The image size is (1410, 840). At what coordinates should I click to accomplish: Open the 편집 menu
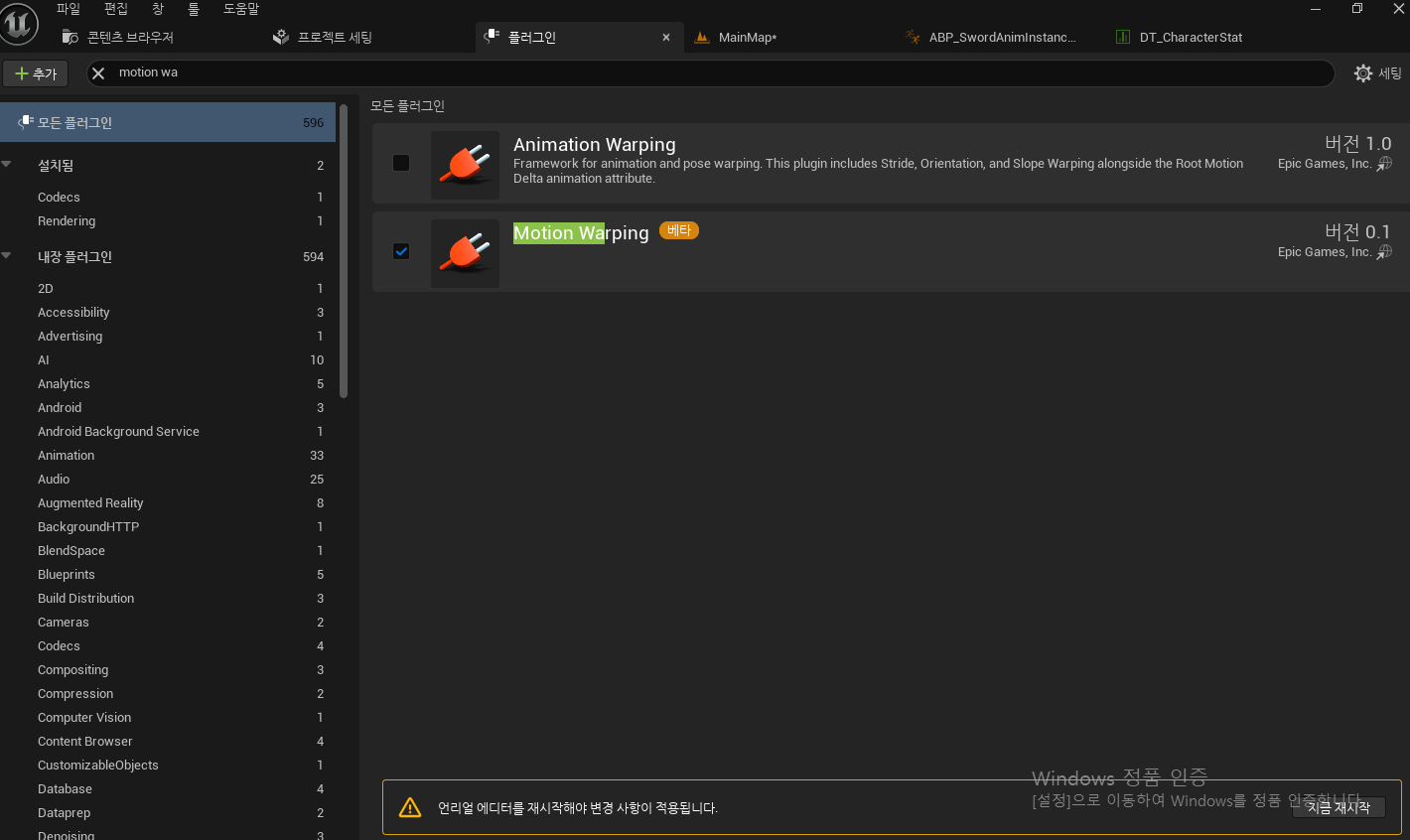pyautogui.click(x=116, y=9)
